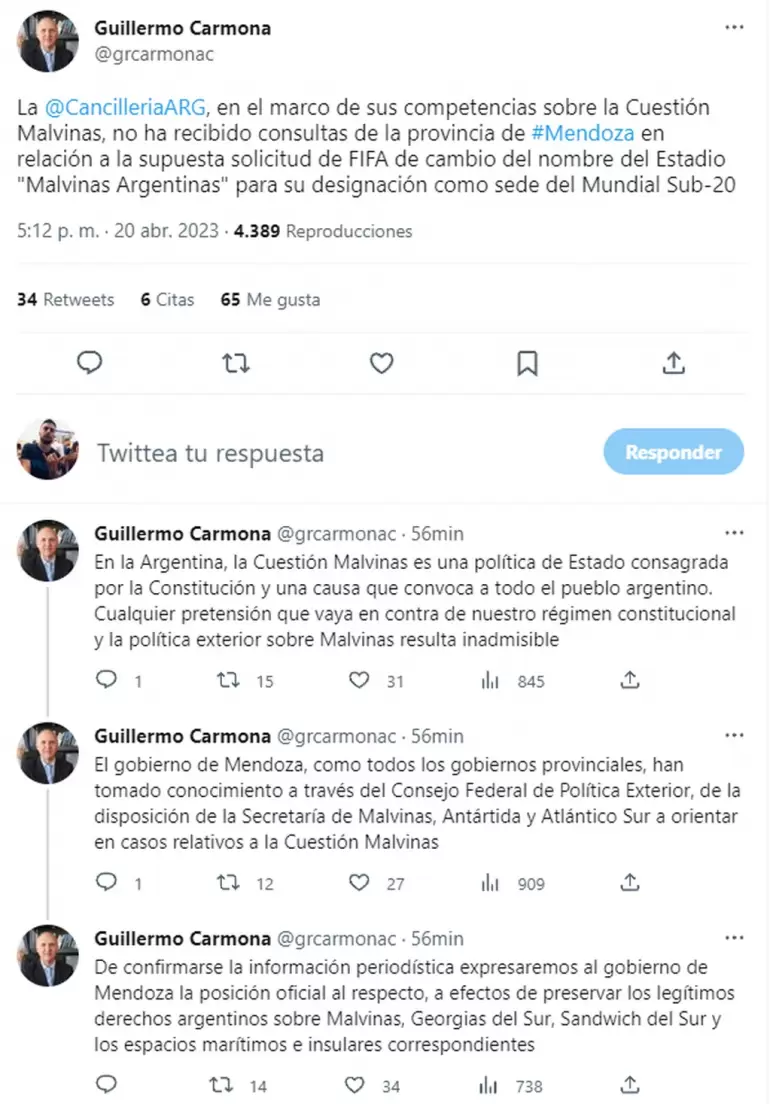This screenshot has width=770, height=1104.
Task: Like the main tweet with the heart icon
Action: pyautogui.click(x=381, y=363)
